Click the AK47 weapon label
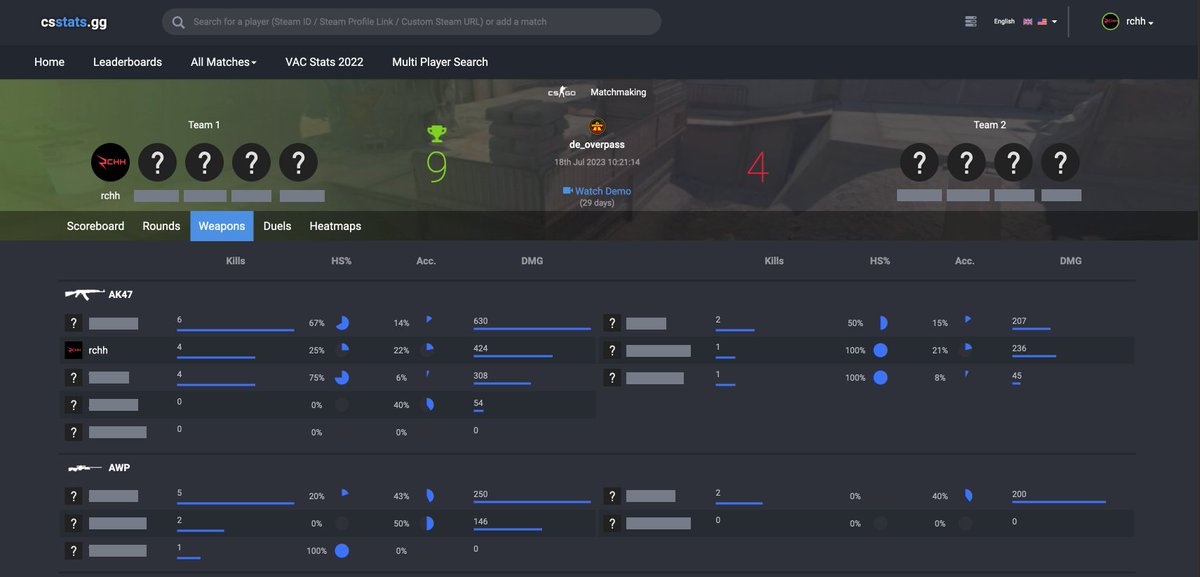 [x=121, y=295]
